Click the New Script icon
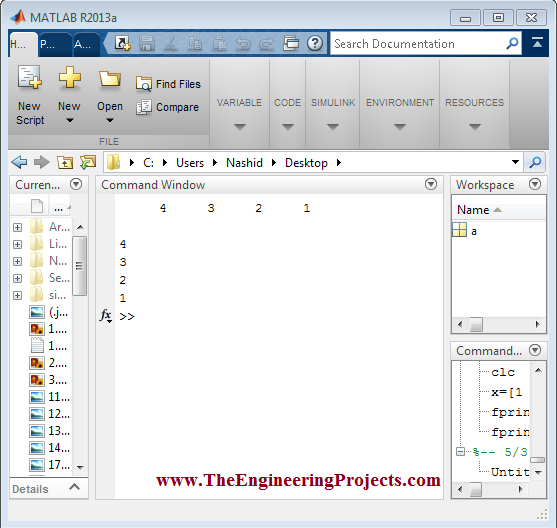Viewport: 557px width, 528px height. (x=30, y=77)
